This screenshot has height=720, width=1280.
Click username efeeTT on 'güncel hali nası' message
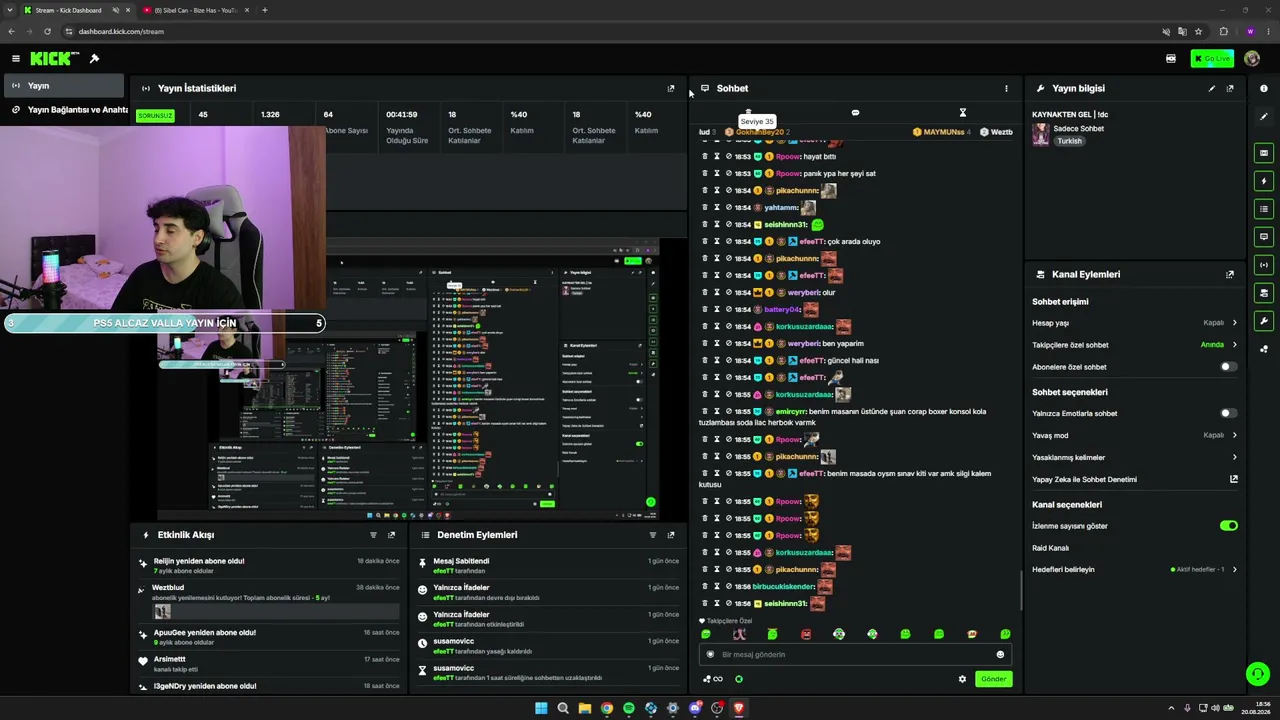pyautogui.click(x=812, y=361)
